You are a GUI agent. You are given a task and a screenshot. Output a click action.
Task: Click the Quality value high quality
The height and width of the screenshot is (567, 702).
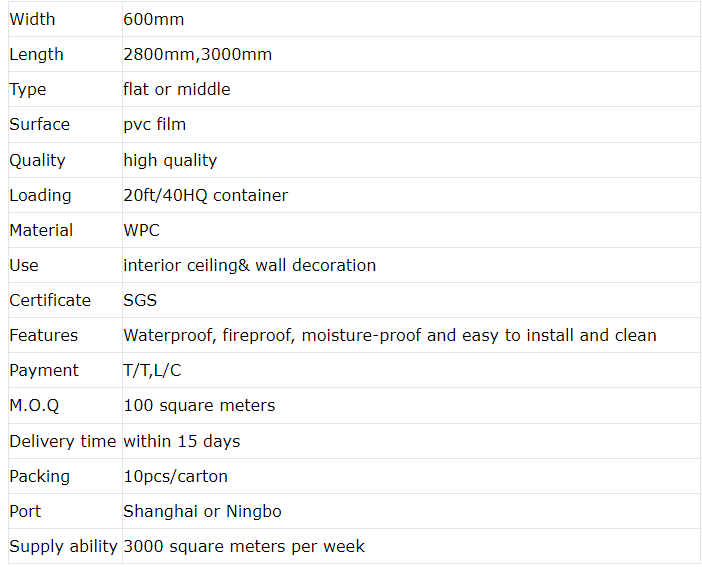tap(170, 160)
